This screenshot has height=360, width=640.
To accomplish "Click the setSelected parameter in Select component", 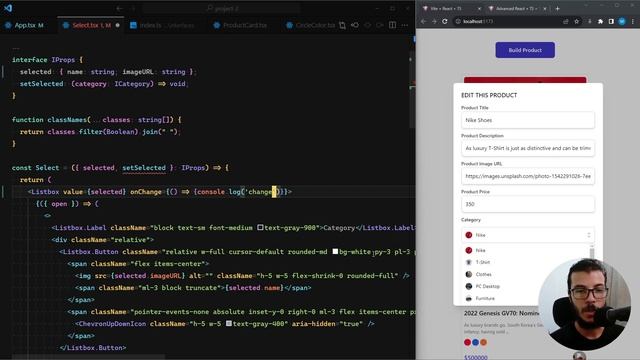I will point(144,168).
